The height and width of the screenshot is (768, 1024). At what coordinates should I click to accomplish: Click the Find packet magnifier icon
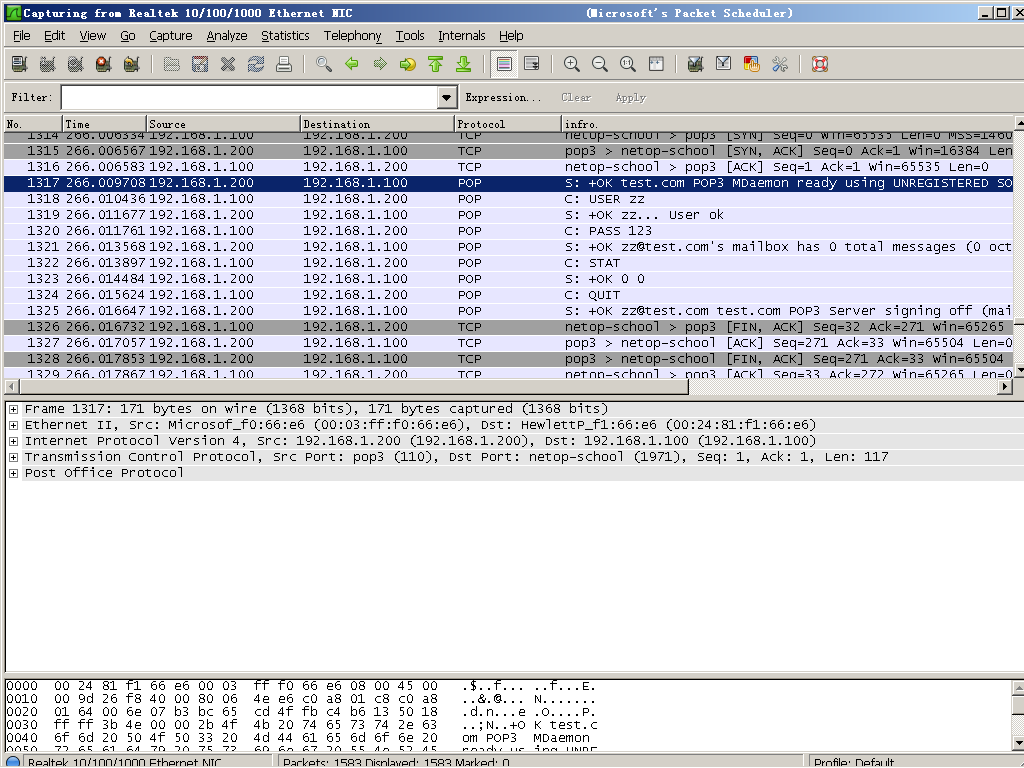coord(323,64)
